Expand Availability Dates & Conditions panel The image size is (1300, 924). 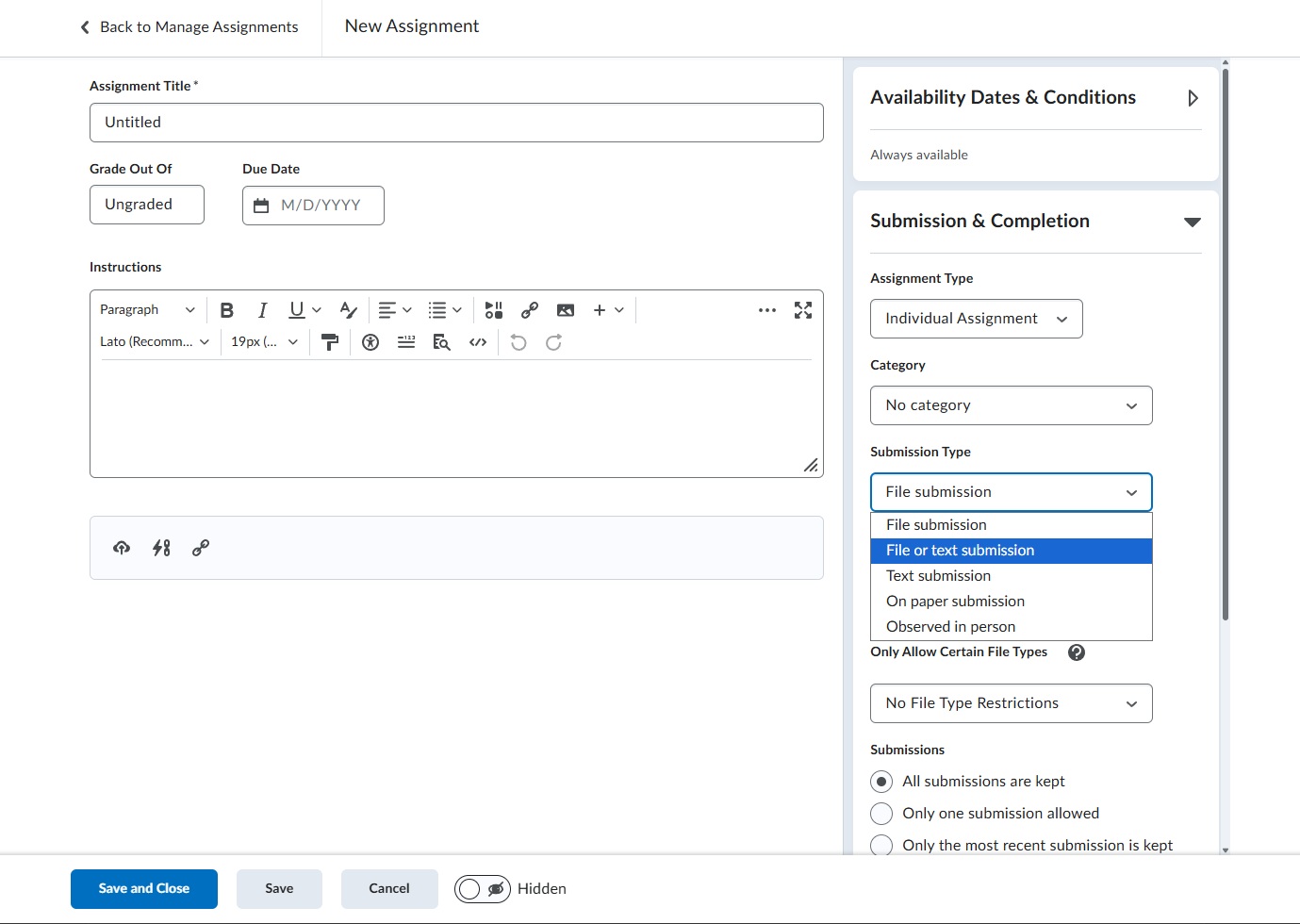coord(1193,98)
